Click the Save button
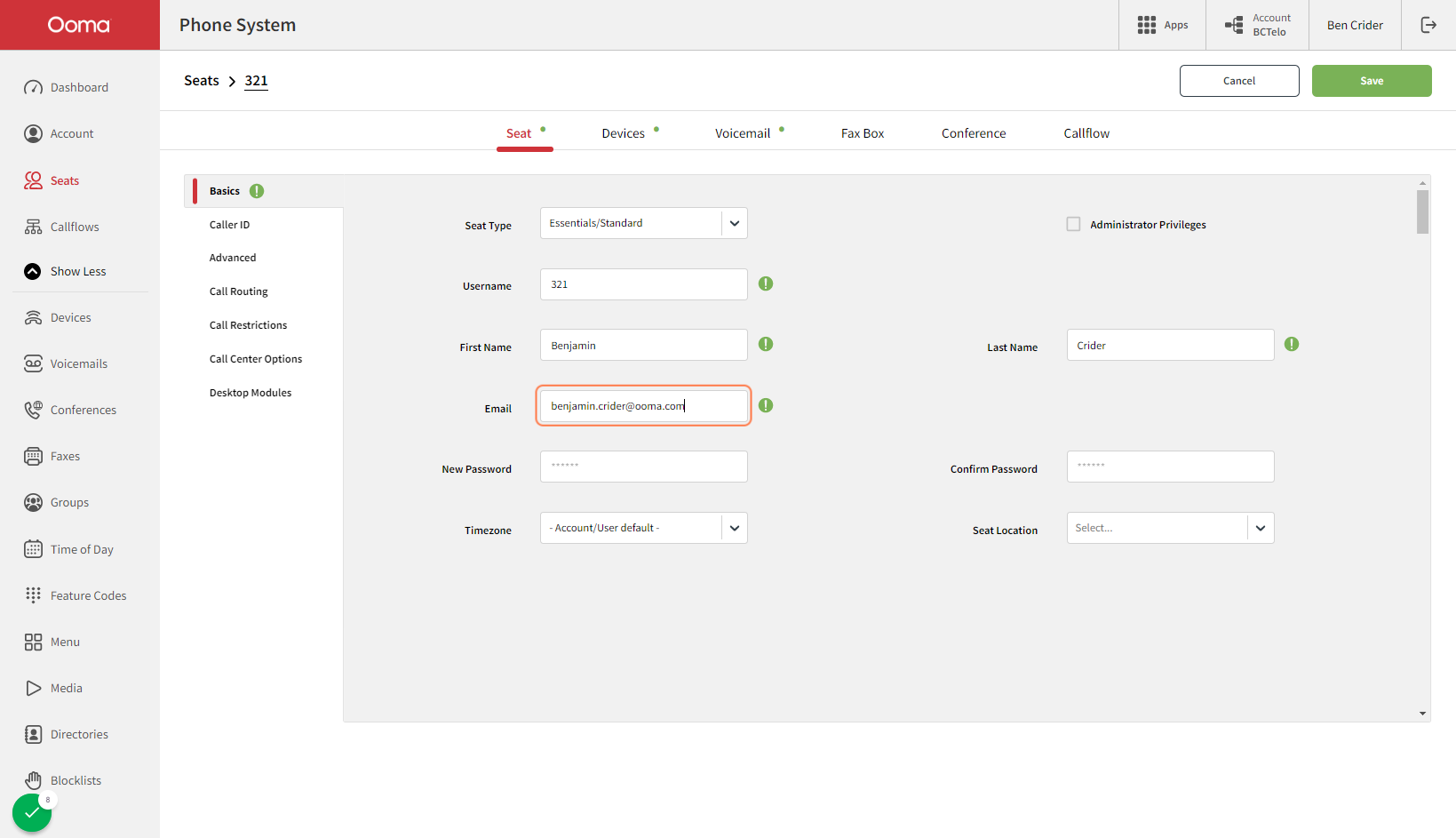 (x=1372, y=81)
